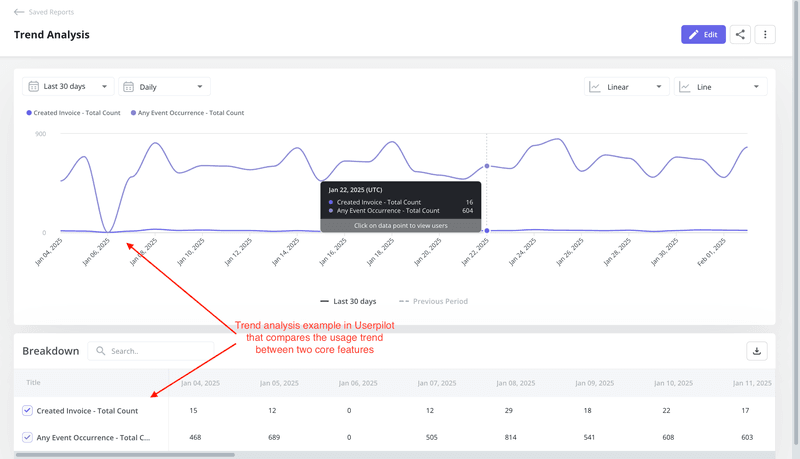
Task: Uncheck Created Invoice - Total Count row
Action: pos(27,410)
